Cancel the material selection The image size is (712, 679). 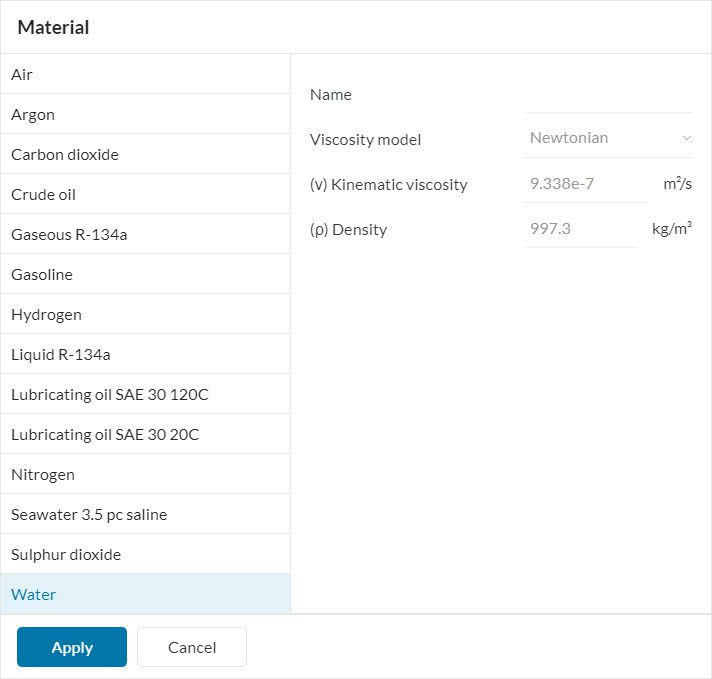coord(192,647)
